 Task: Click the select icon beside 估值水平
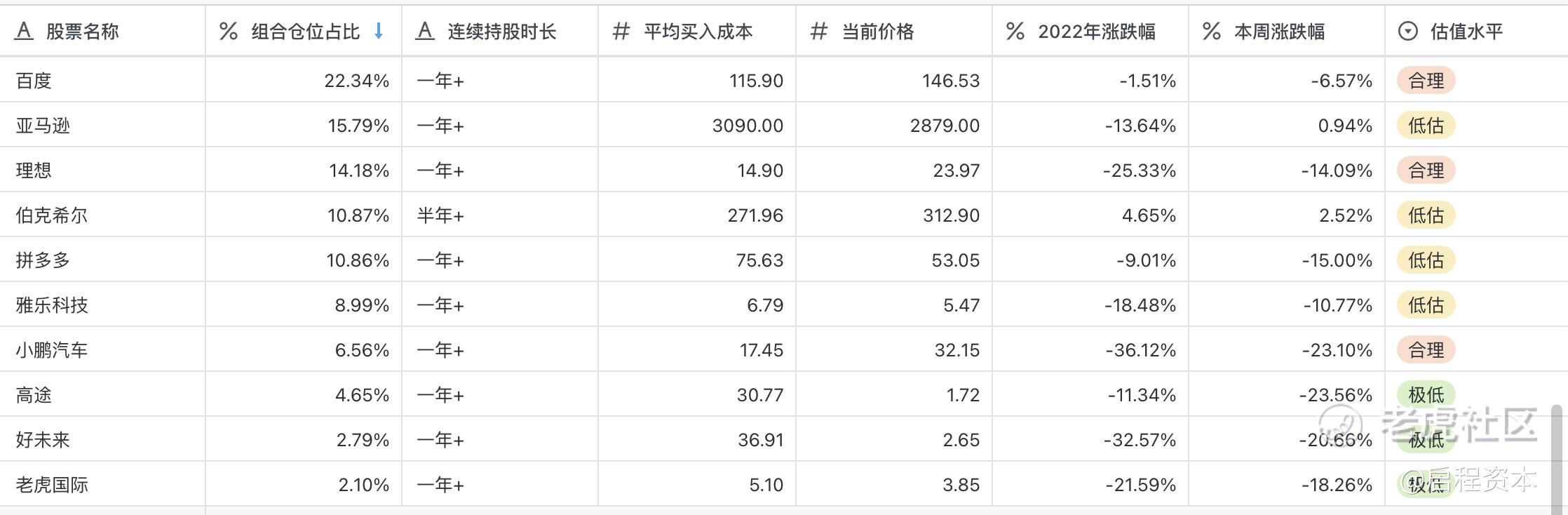coord(1408,31)
